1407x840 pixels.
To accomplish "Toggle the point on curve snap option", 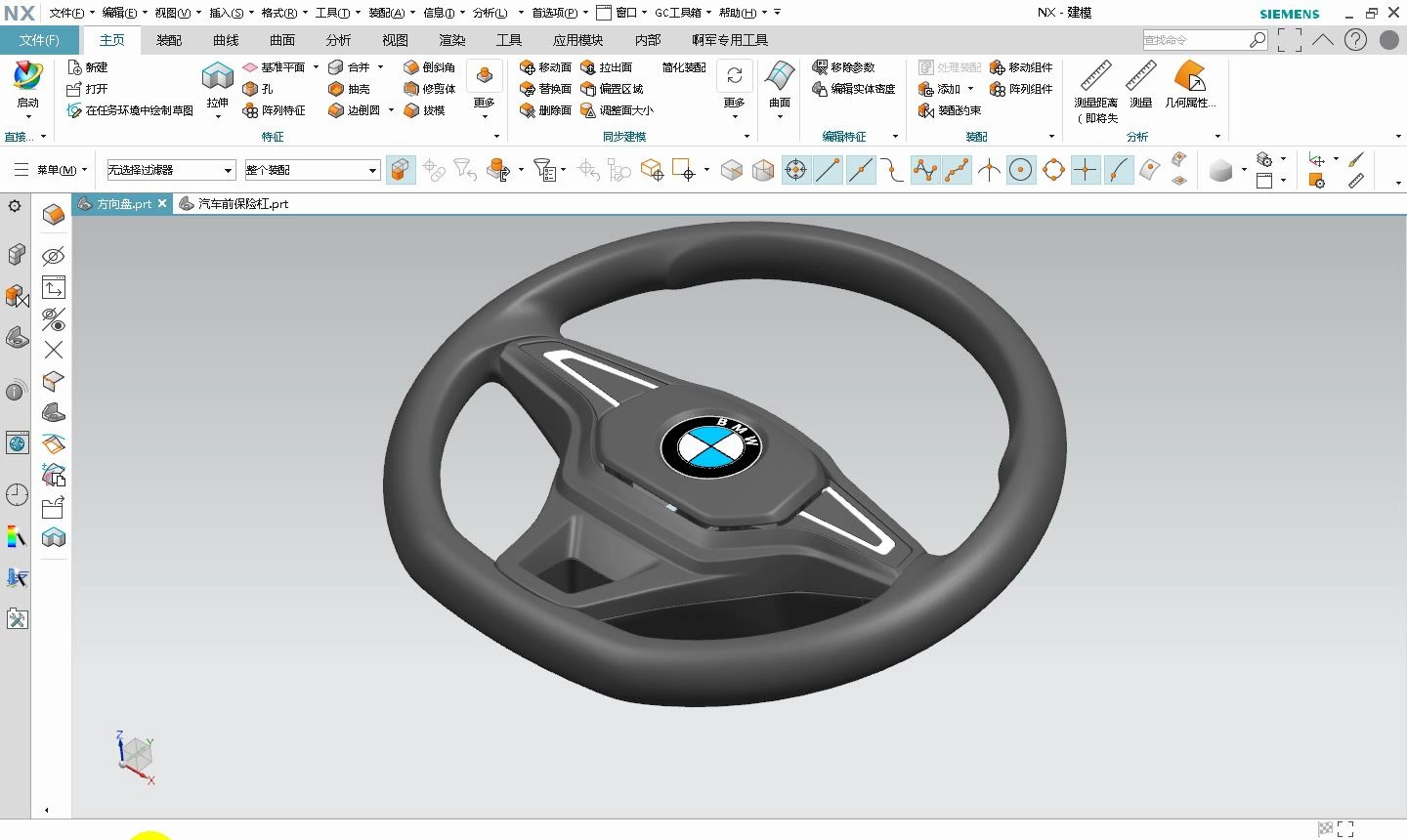I will 1118,170.
